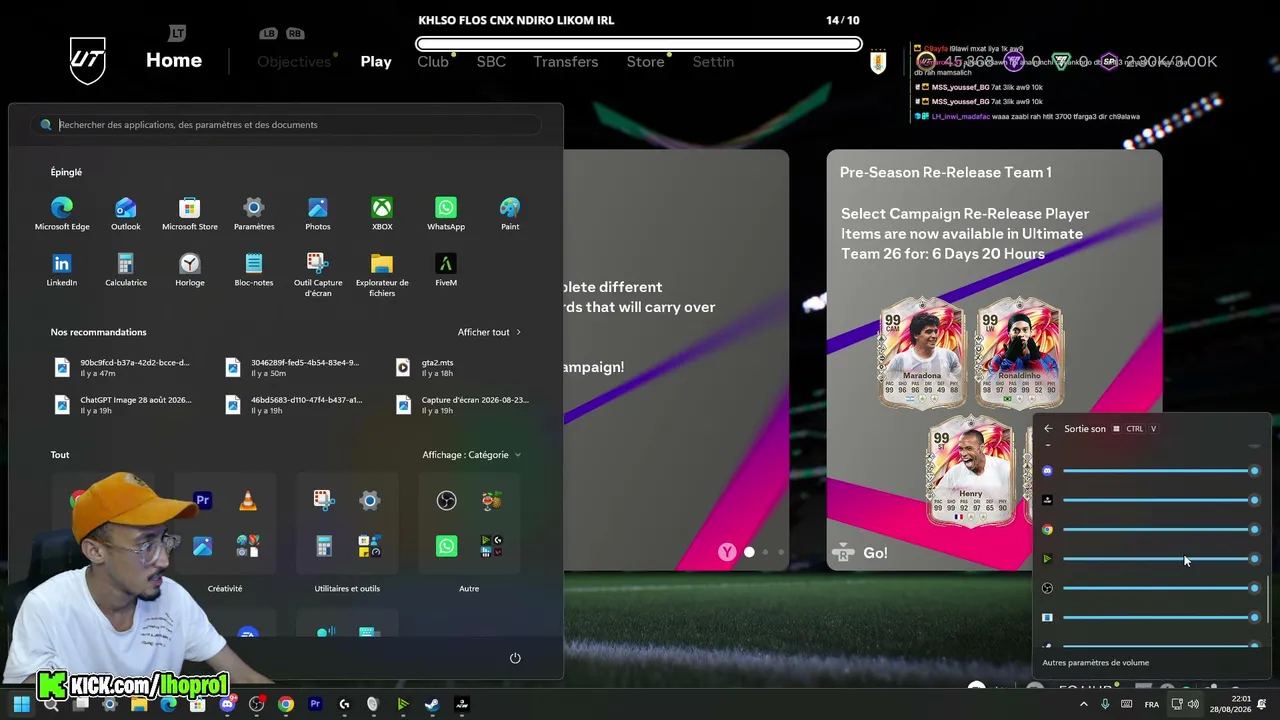Expand Affichage : Catégorie view dropdown
The height and width of the screenshot is (720, 1280).
(x=472, y=455)
